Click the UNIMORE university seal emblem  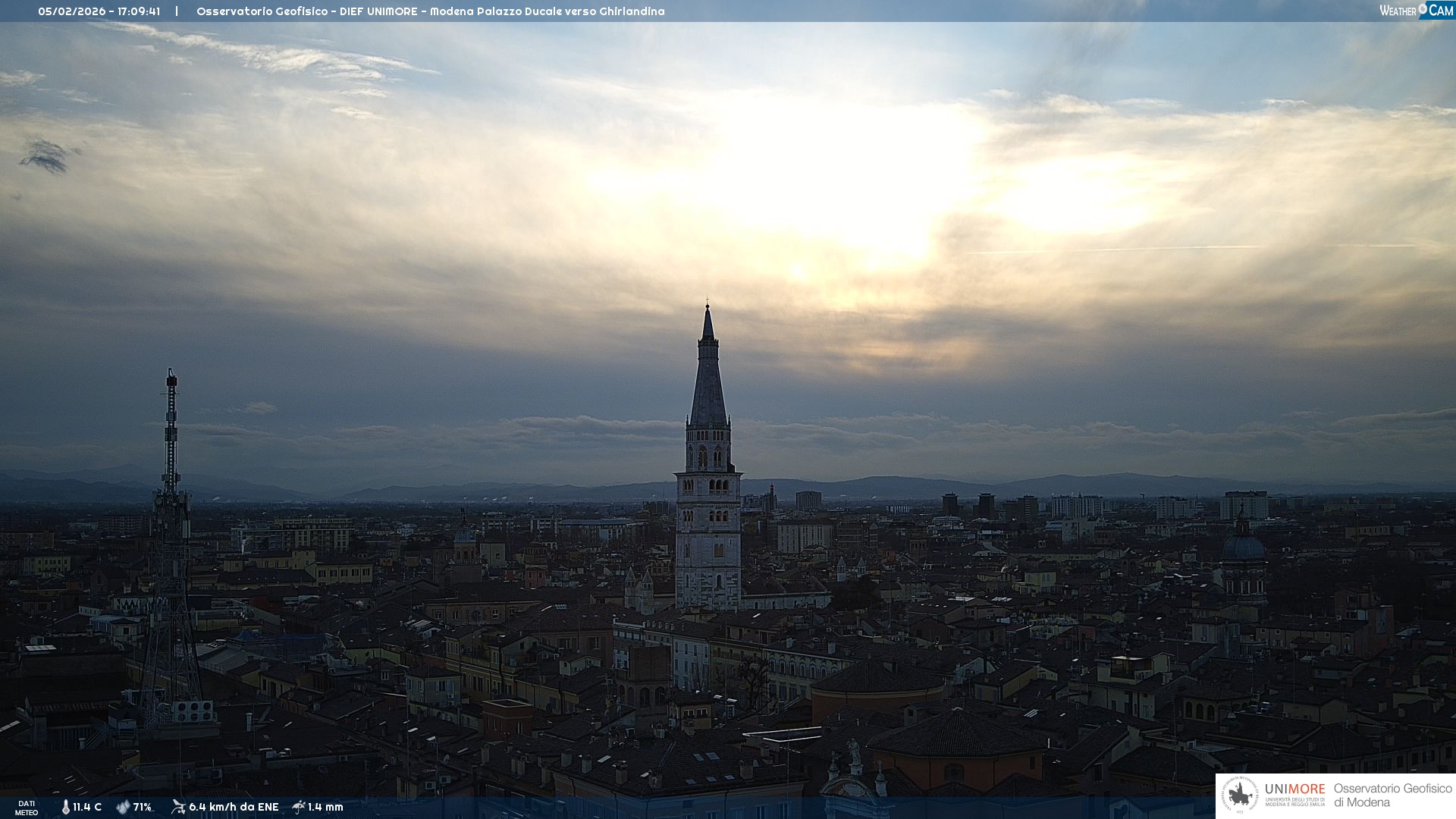point(1241,795)
